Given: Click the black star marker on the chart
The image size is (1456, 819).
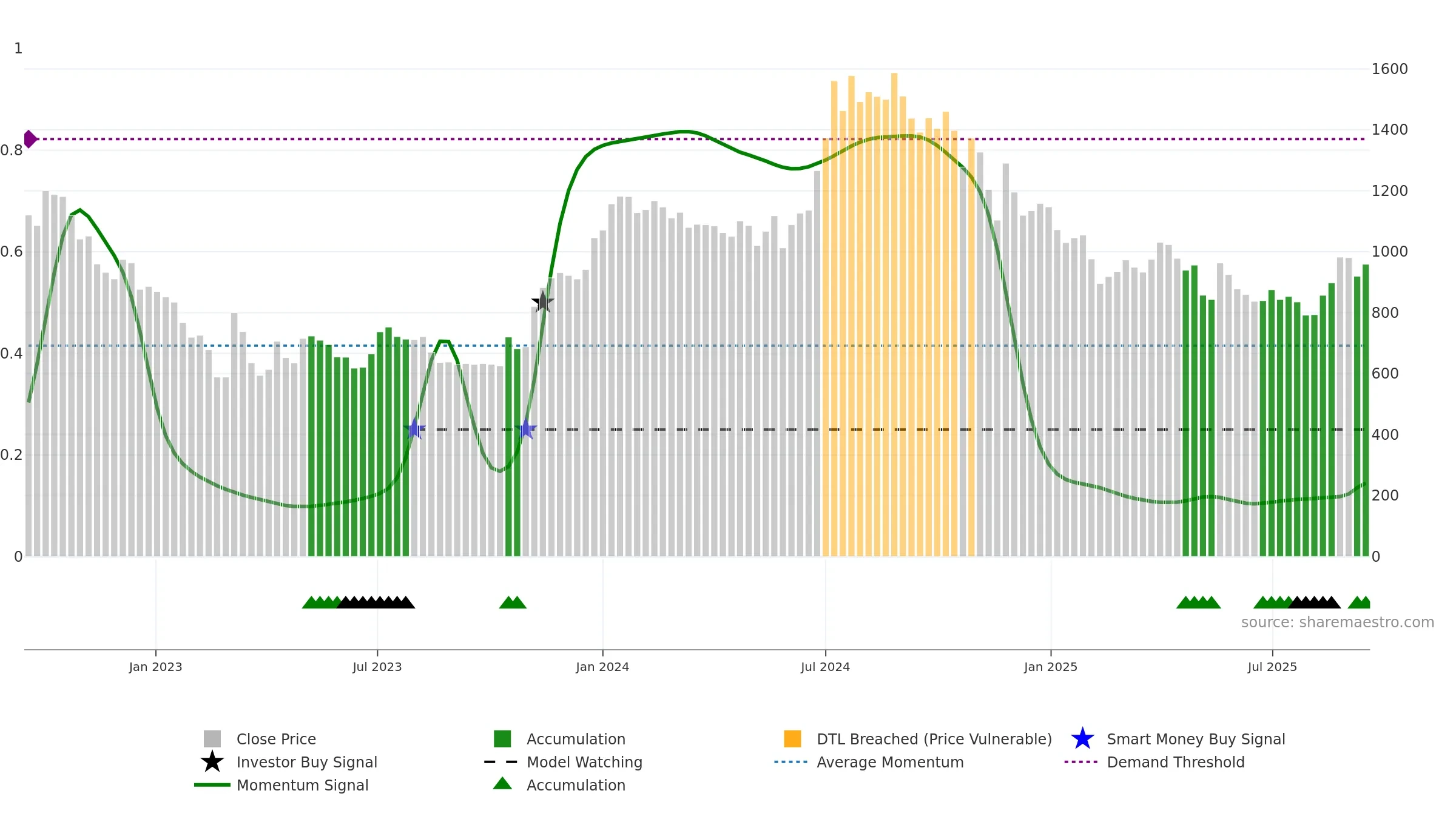Looking at the screenshot, I should pyautogui.click(x=542, y=302).
